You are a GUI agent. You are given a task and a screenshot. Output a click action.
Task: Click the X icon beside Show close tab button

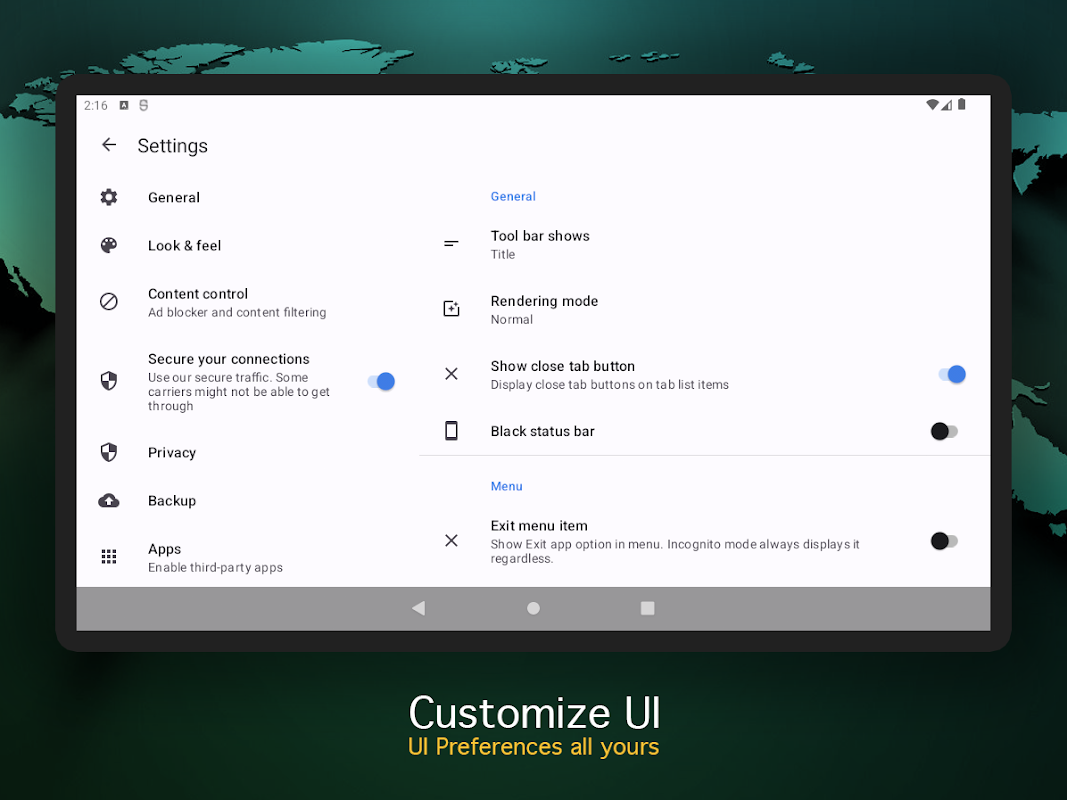(x=451, y=373)
